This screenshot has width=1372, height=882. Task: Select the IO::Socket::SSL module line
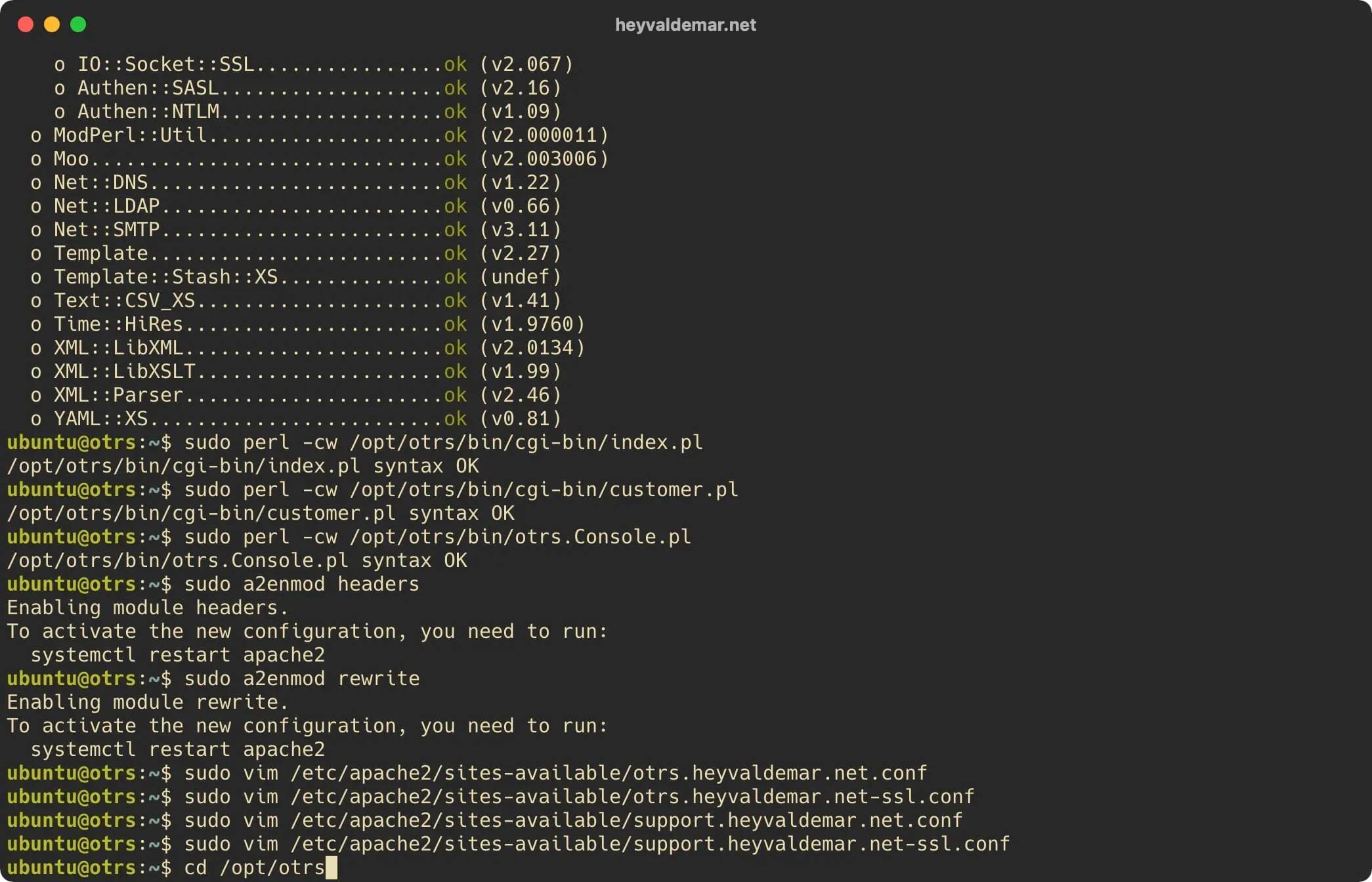coord(314,64)
